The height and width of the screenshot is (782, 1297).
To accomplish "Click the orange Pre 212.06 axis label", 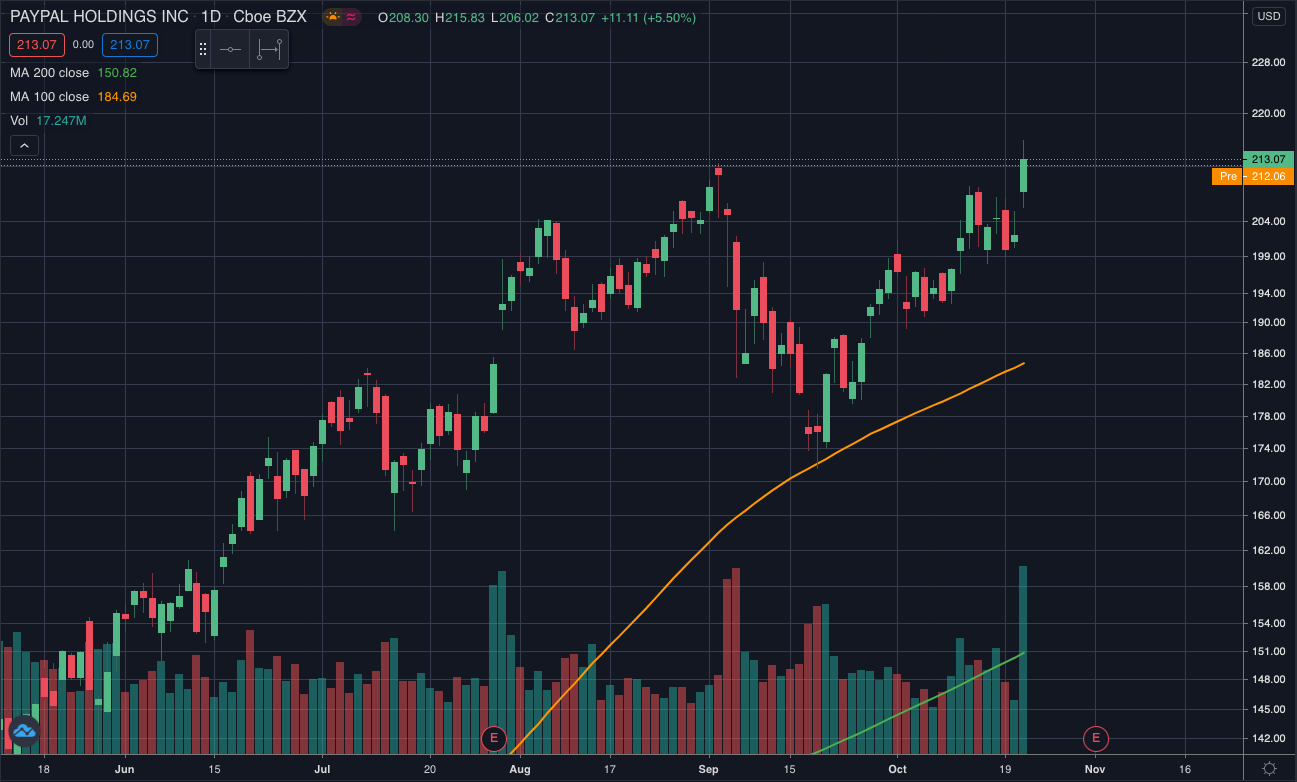I will point(1252,176).
